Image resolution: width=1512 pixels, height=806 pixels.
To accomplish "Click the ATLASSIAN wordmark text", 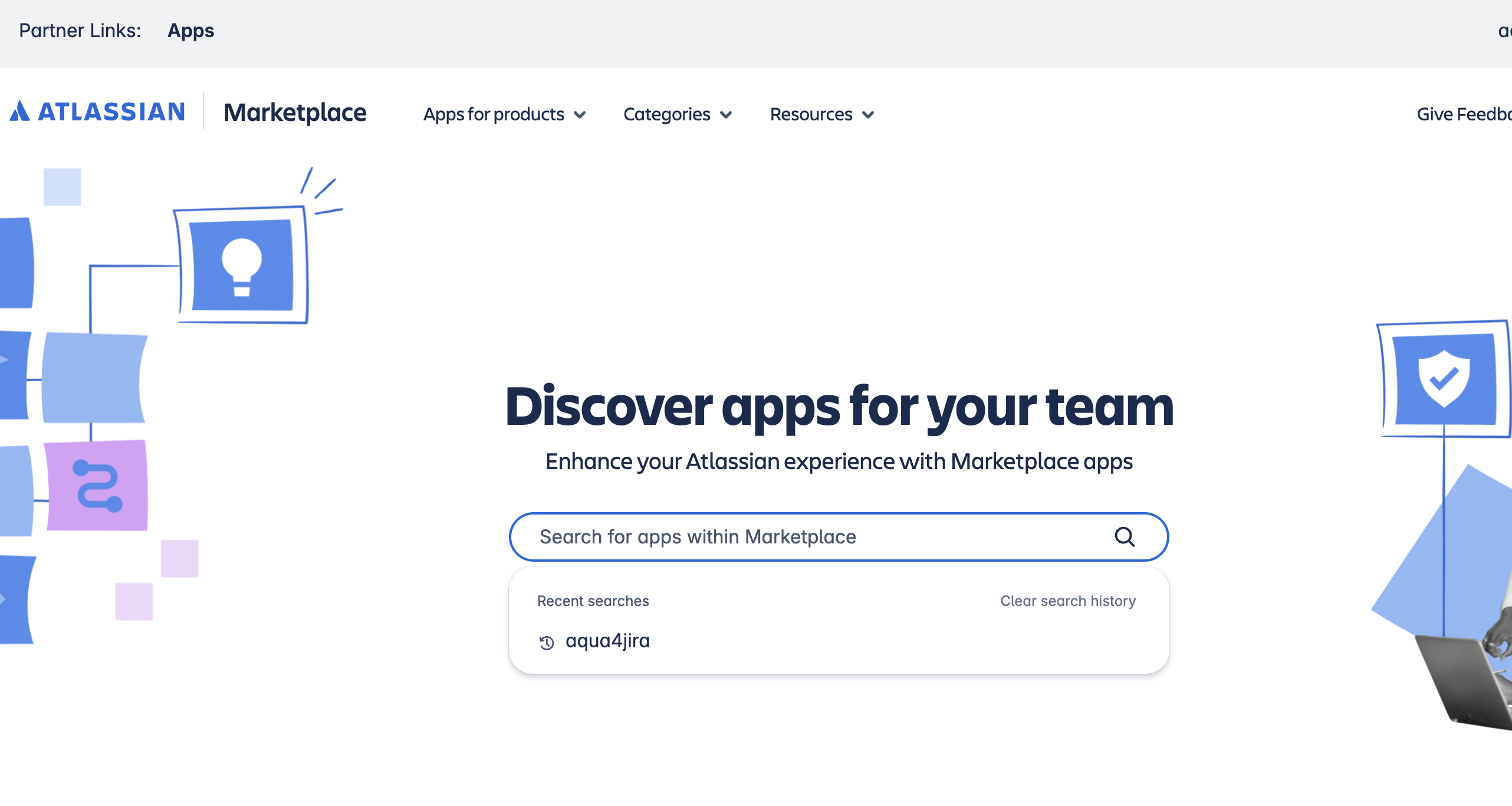I will pyautogui.click(x=112, y=112).
